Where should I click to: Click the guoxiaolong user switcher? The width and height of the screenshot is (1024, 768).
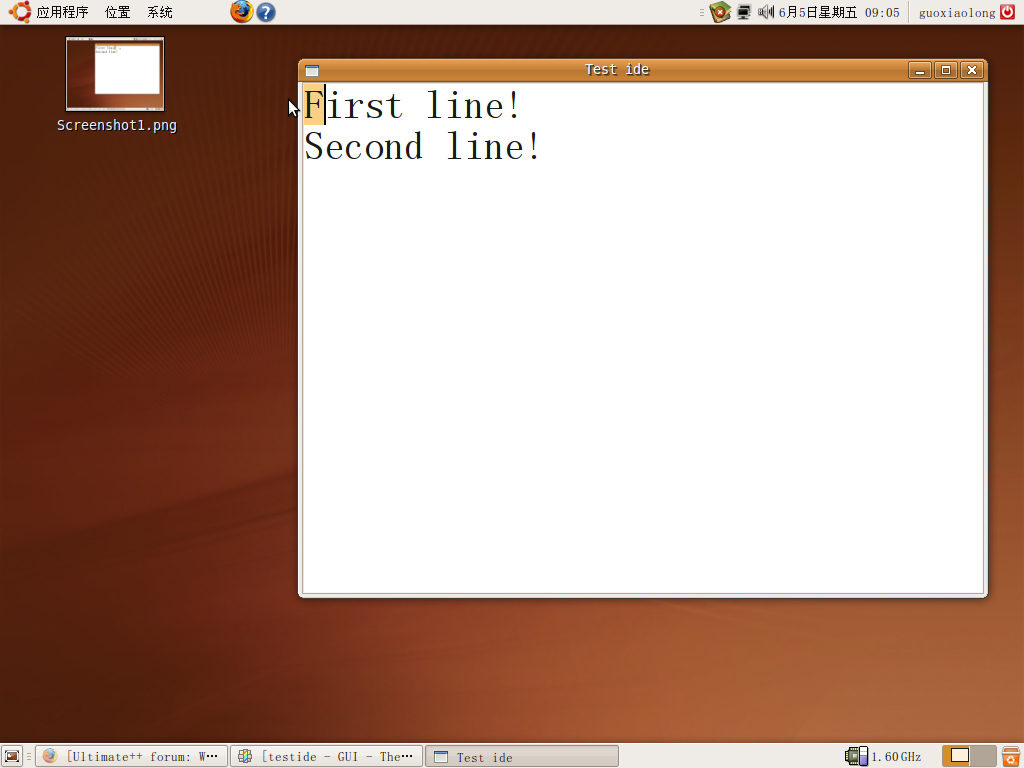click(957, 12)
